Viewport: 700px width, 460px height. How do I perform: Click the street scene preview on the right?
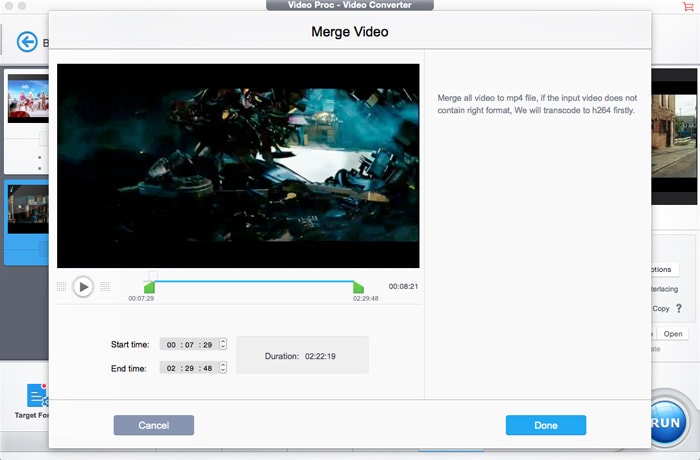tap(674, 136)
